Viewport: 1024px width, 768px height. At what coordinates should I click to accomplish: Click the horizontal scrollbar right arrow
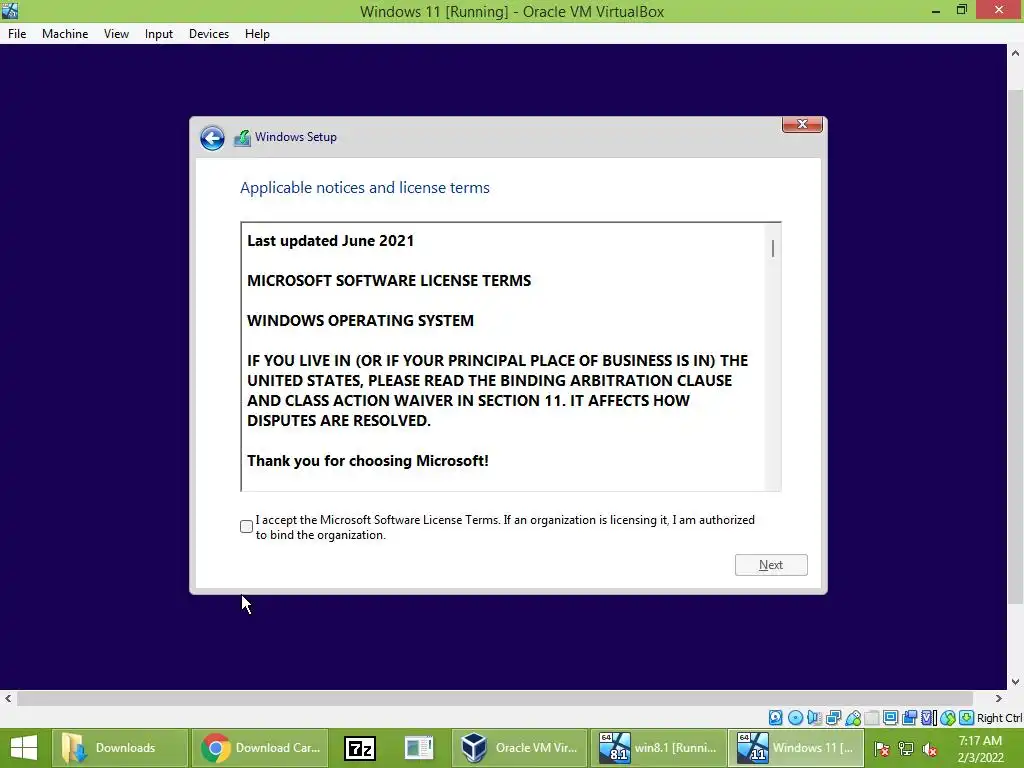pyautogui.click(x=999, y=698)
